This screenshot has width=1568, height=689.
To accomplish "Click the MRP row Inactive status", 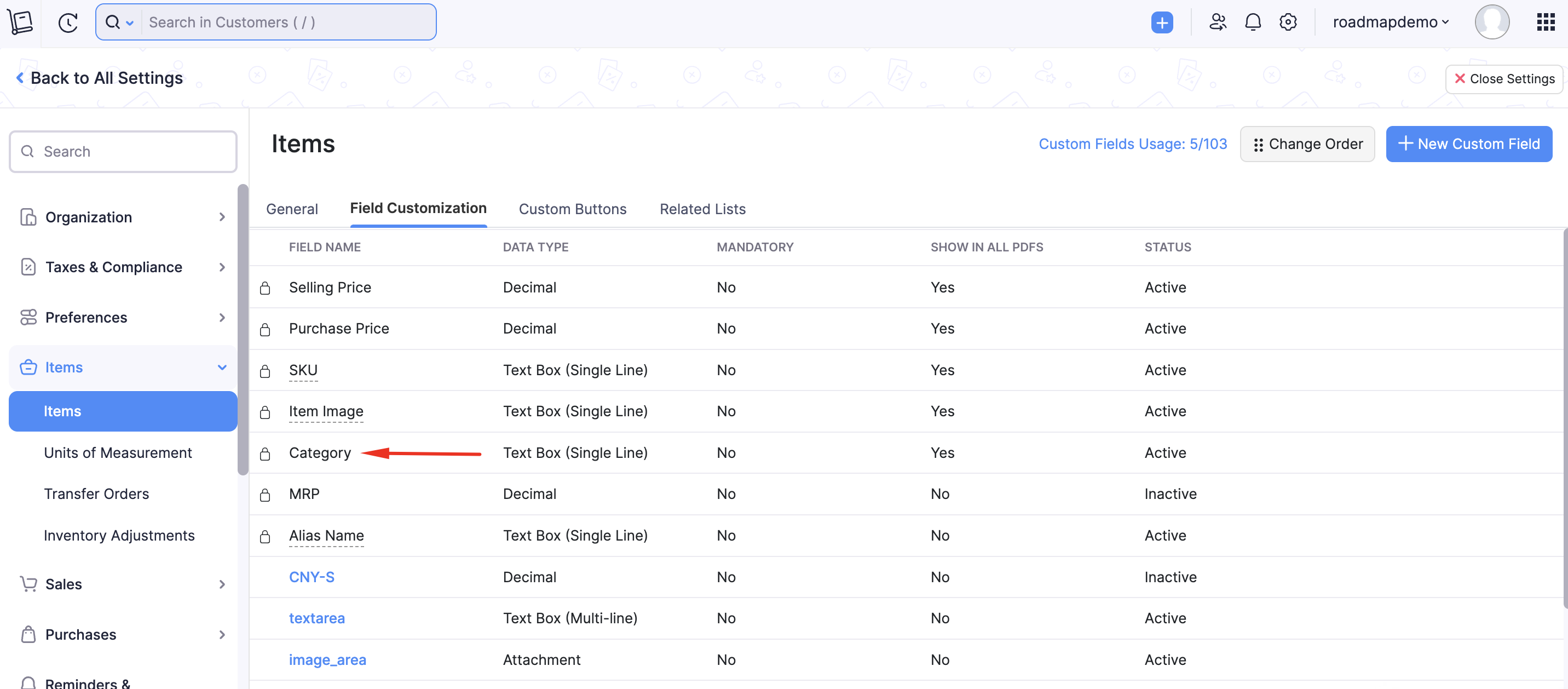I will [1170, 493].
